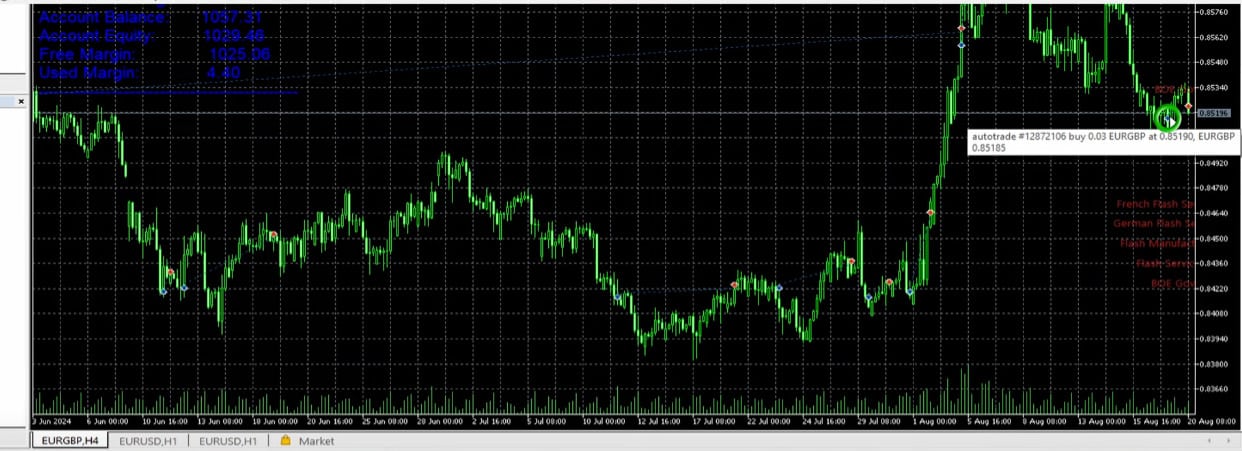
Task: Click the Flash Manufac news event label
Action: (1156, 243)
